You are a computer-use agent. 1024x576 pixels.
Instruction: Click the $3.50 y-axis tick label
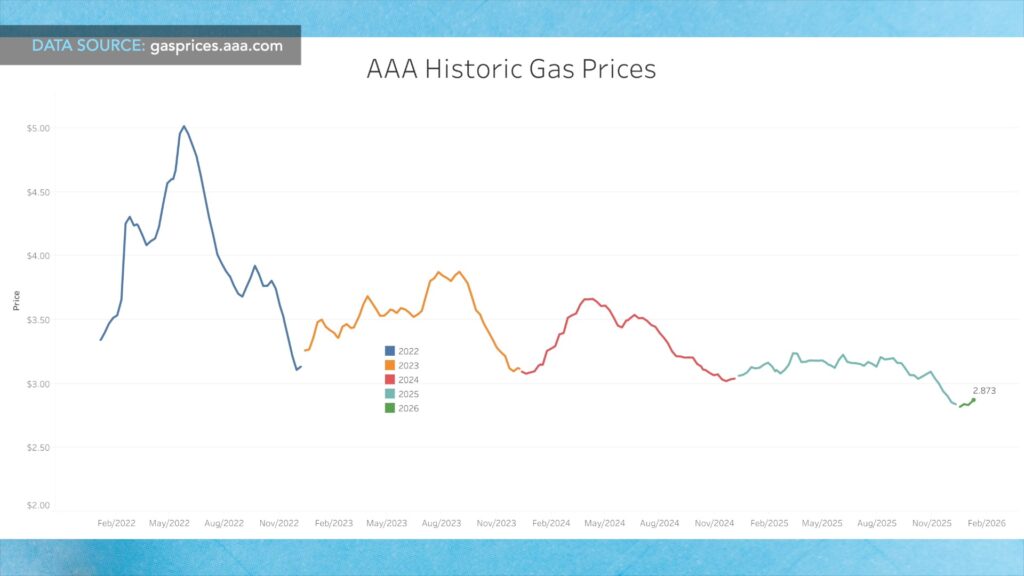(38, 320)
